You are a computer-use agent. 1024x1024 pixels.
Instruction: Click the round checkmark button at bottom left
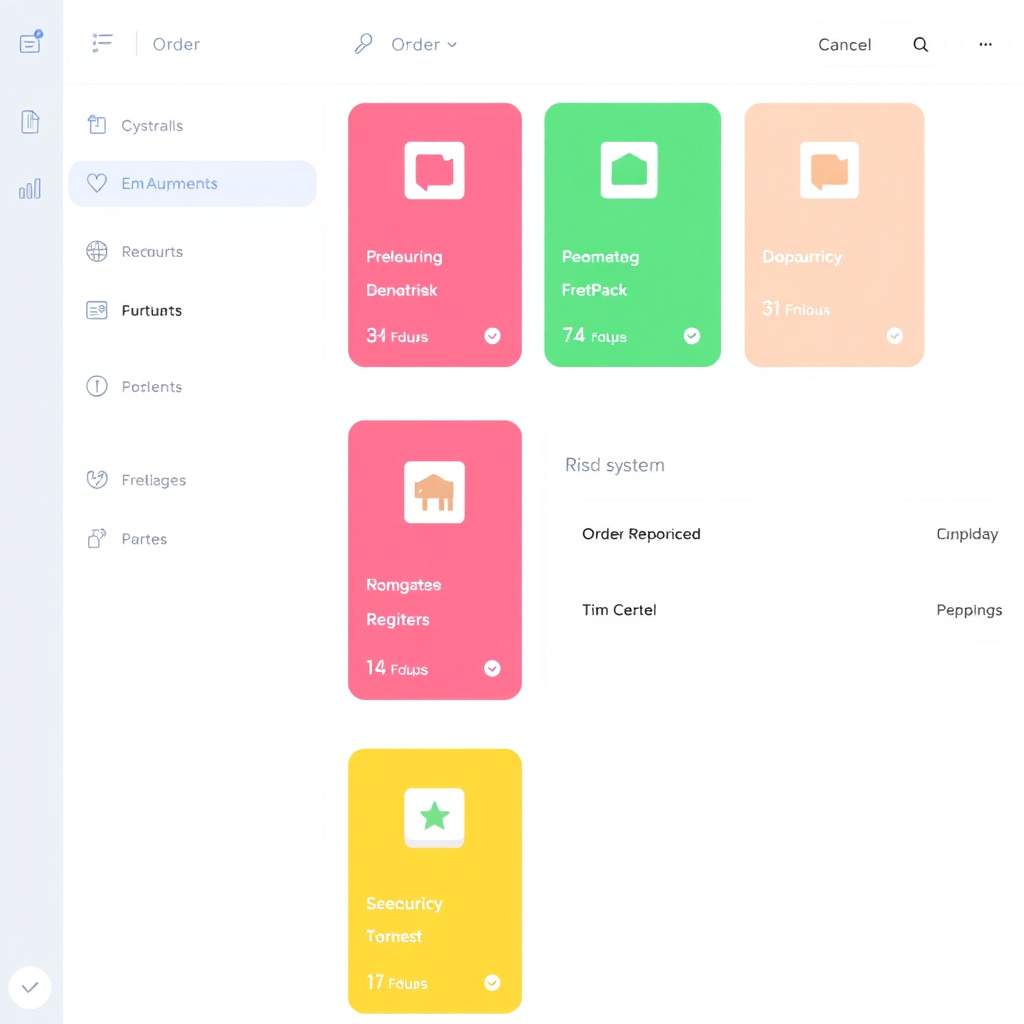(30, 987)
